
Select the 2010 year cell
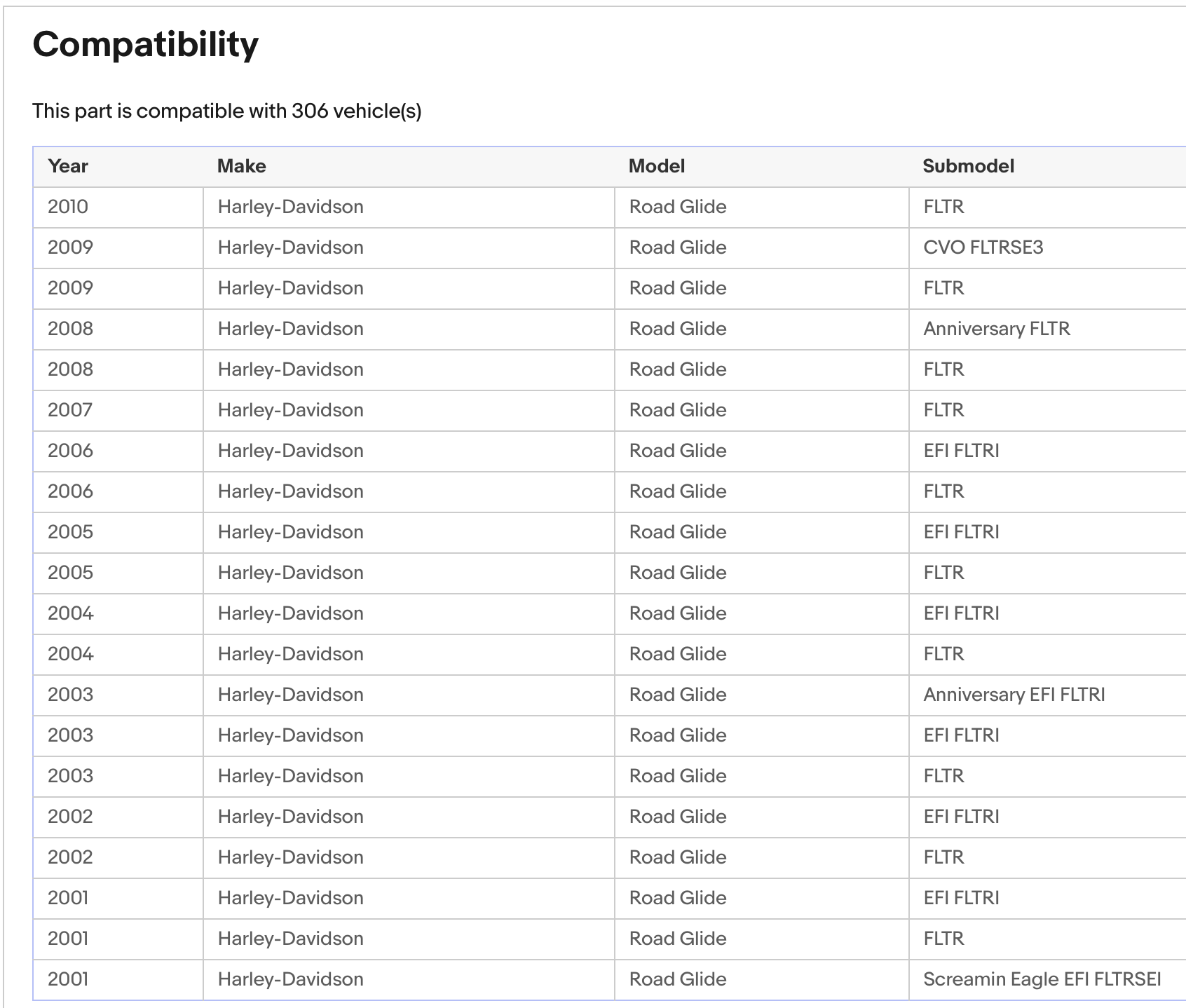point(68,207)
